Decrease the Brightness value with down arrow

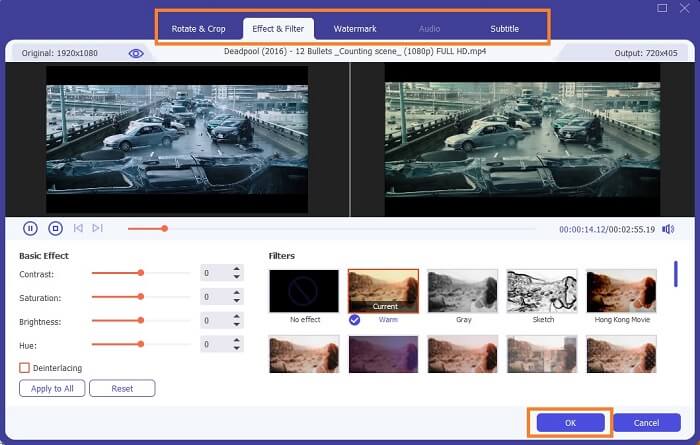pos(237,324)
